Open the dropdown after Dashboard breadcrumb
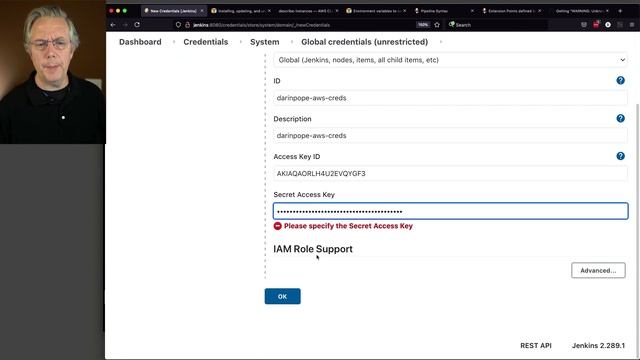This screenshot has width=640, height=360. [174, 42]
